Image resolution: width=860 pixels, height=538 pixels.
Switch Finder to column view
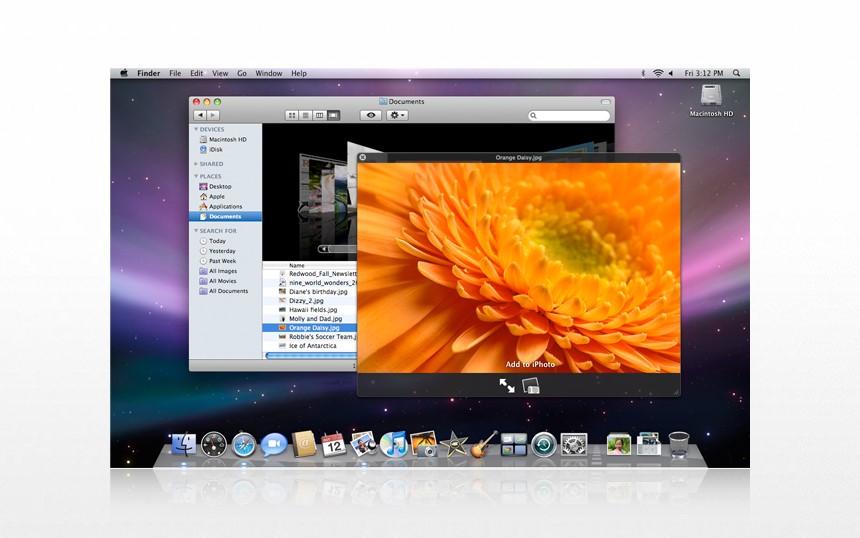coord(319,115)
